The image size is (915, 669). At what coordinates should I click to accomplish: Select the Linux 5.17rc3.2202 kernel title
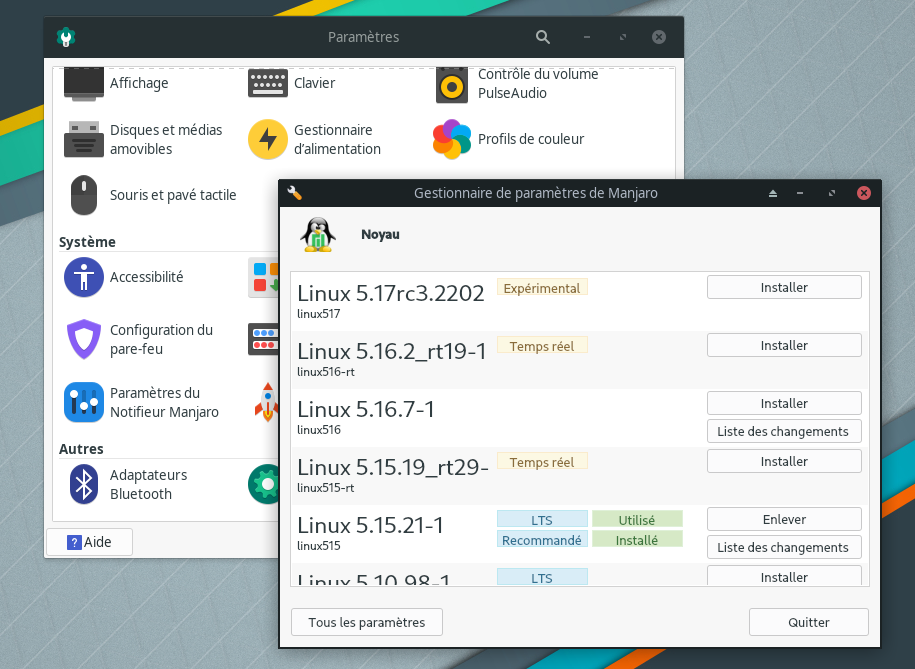click(x=390, y=293)
